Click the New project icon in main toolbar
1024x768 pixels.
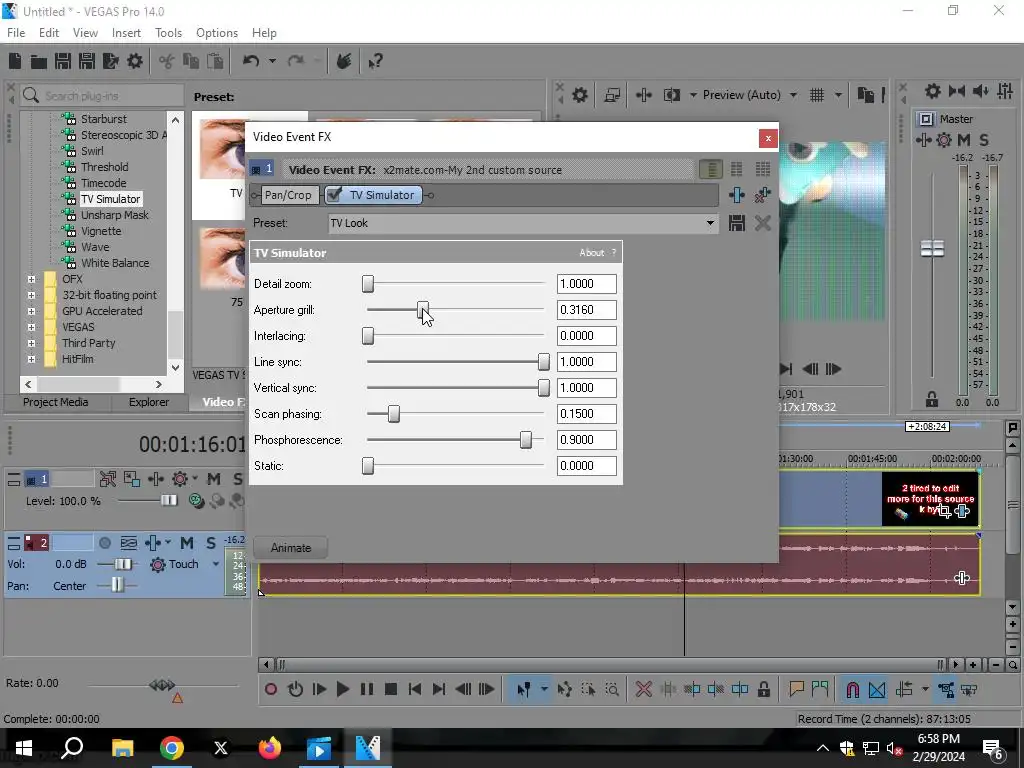point(15,61)
